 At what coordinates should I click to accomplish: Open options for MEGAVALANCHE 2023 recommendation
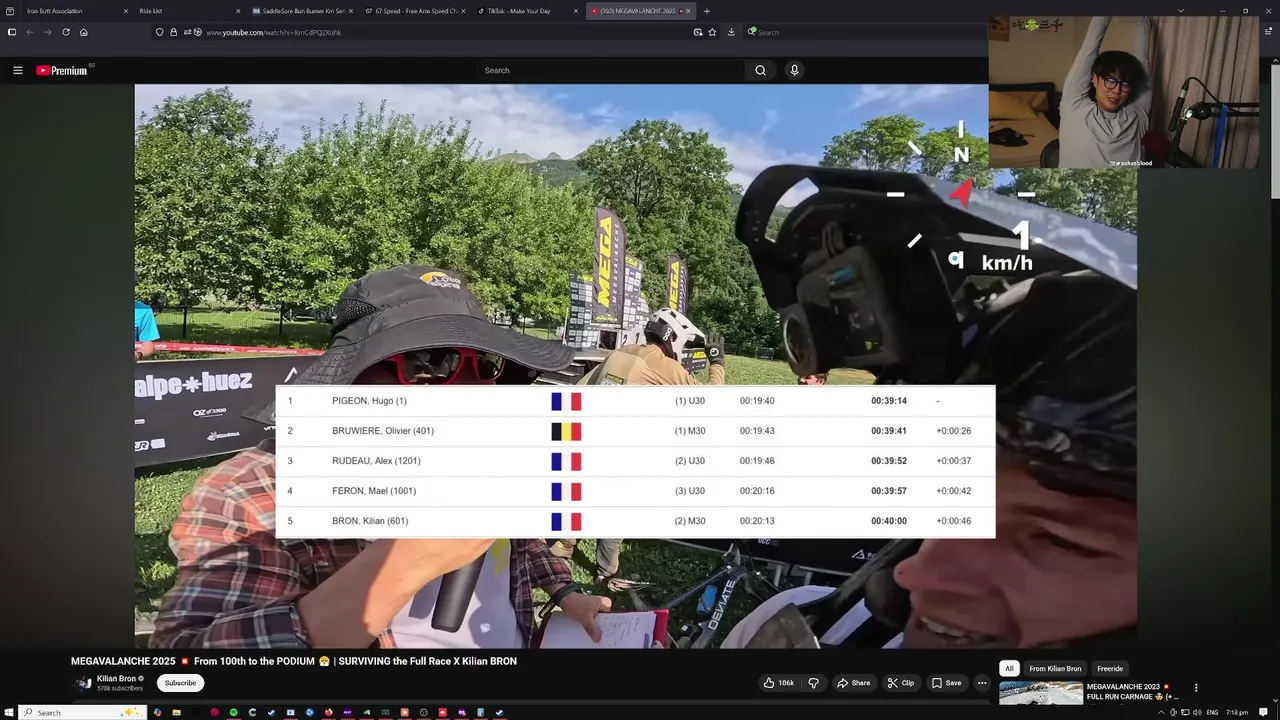(1196, 688)
